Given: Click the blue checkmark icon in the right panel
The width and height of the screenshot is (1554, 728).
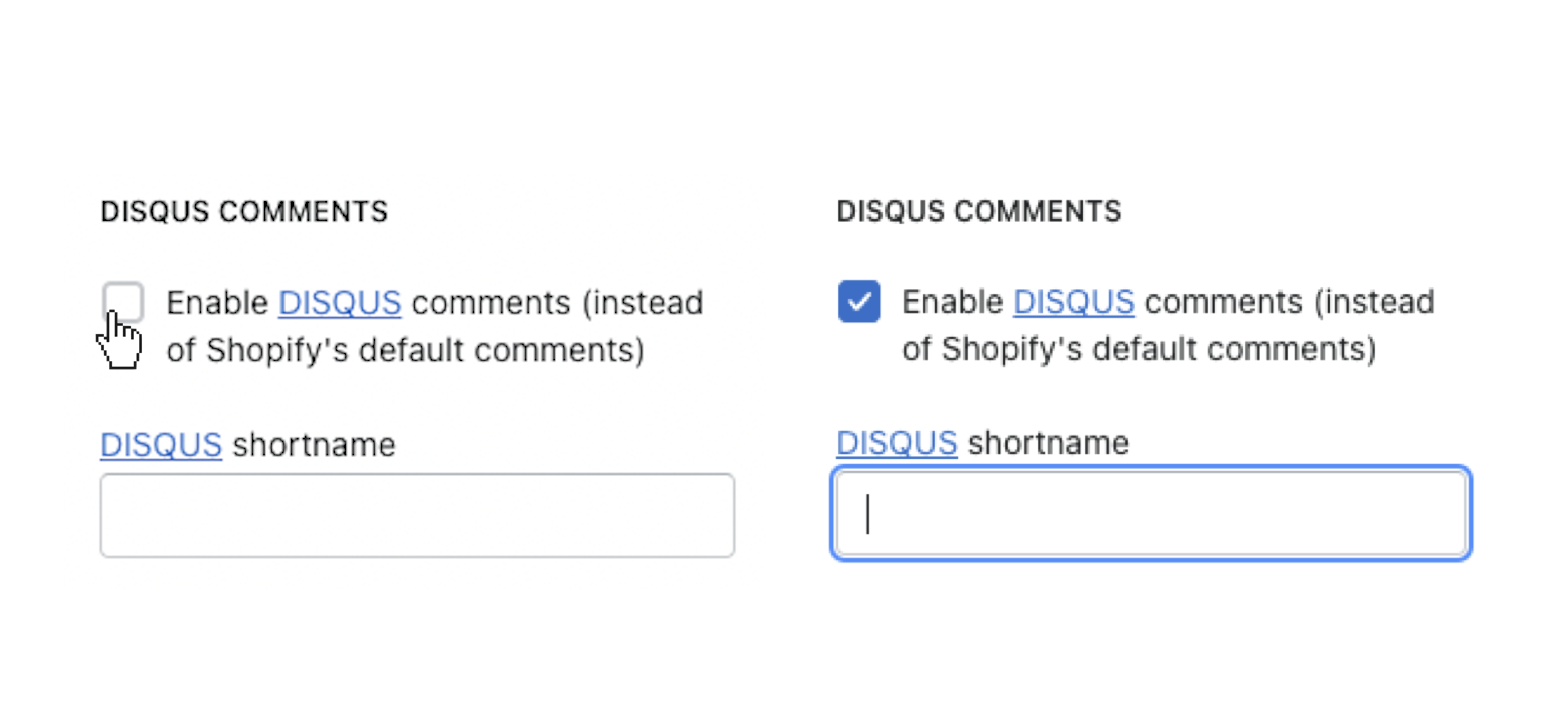Looking at the screenshot, I should tap(858, 301).
